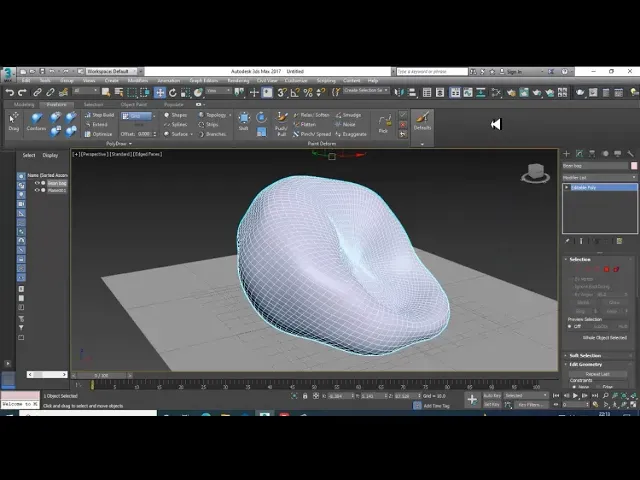Screen dimensions: 640x480
Task: Toggle the Auto Key button
Action: [x=492, y=396]
